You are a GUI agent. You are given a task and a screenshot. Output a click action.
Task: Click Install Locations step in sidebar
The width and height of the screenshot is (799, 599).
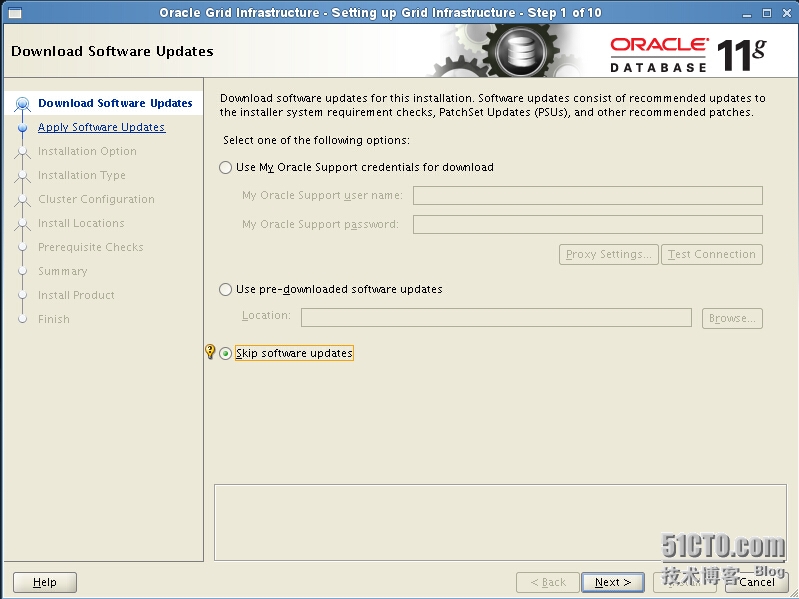tap(81, 223)
